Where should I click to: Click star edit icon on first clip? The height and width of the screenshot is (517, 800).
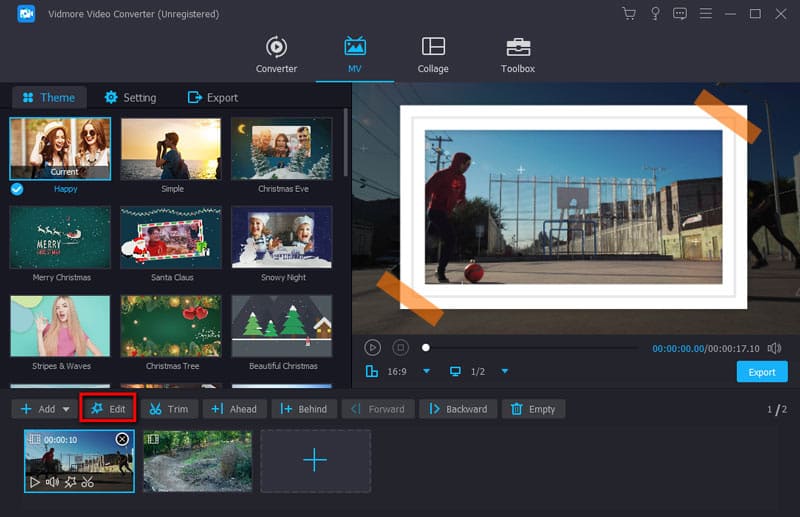[x=70, y=482]
